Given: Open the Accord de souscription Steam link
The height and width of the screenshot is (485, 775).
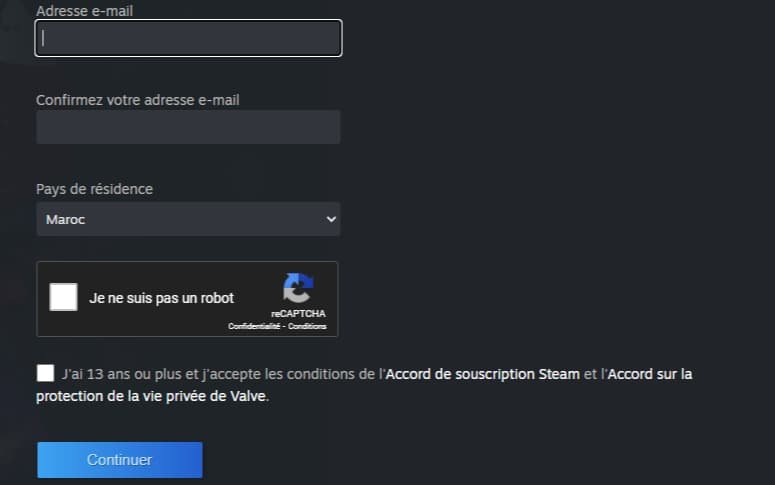Looking at the screenshot, I should [x=482, y=374].
